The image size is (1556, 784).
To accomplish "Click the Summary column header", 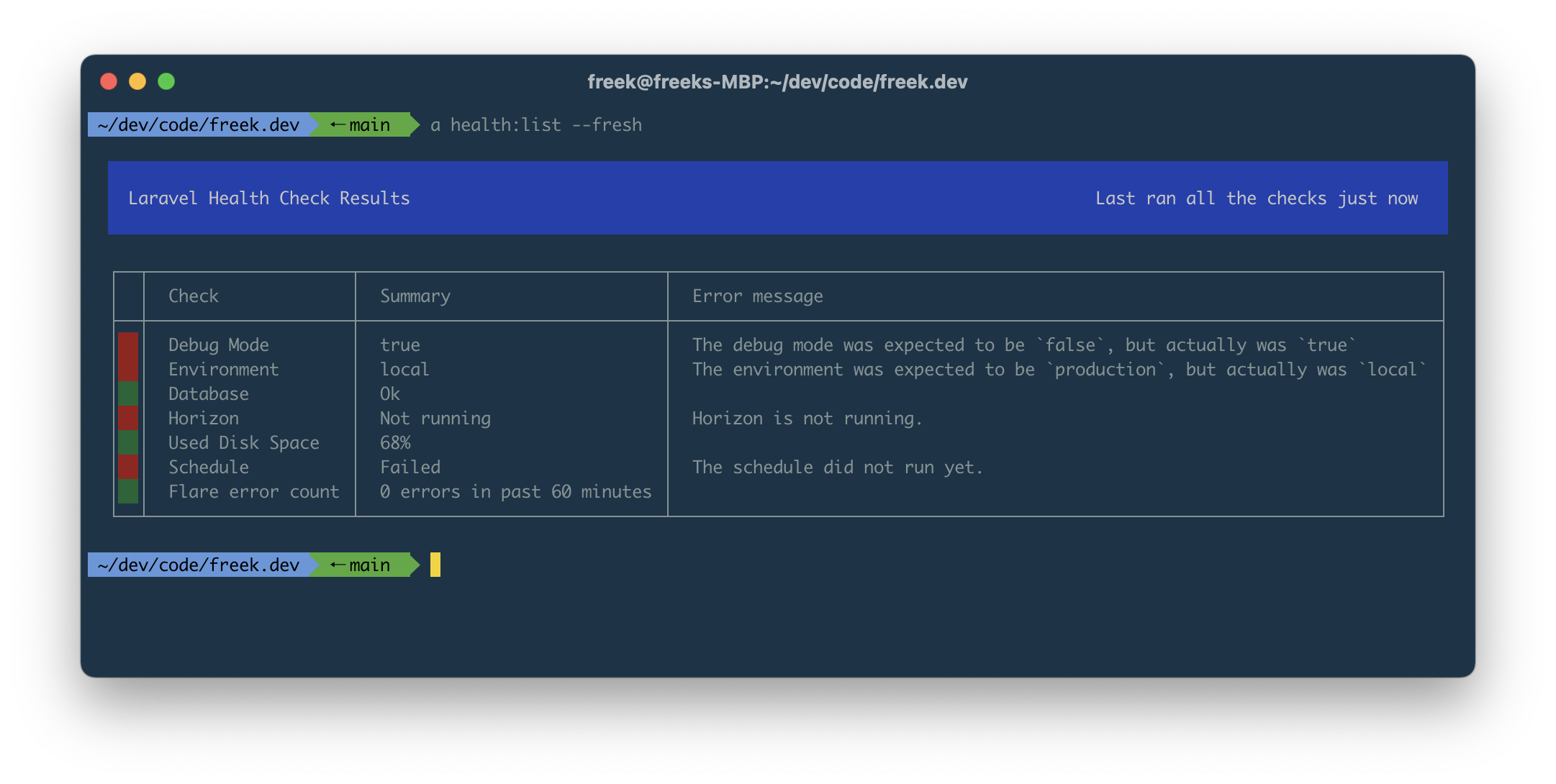I will pyautogui.click(x=415, y=296).
